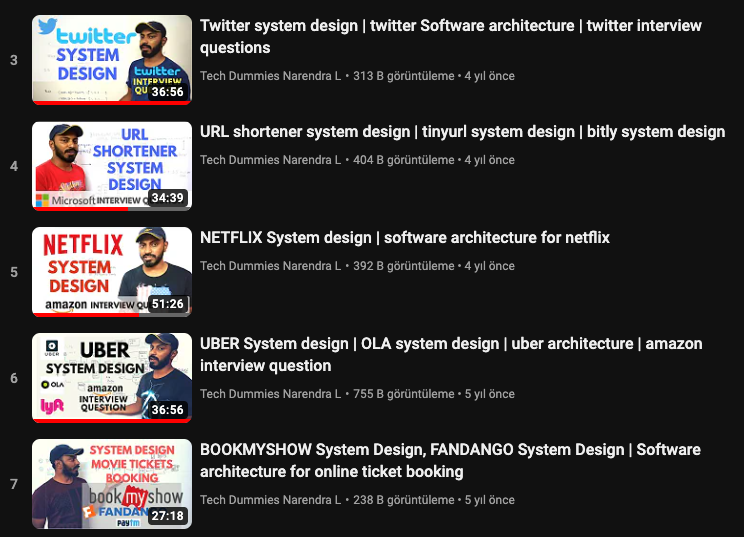Click the 238 B görüntüleme view count

tap(404, 500)
